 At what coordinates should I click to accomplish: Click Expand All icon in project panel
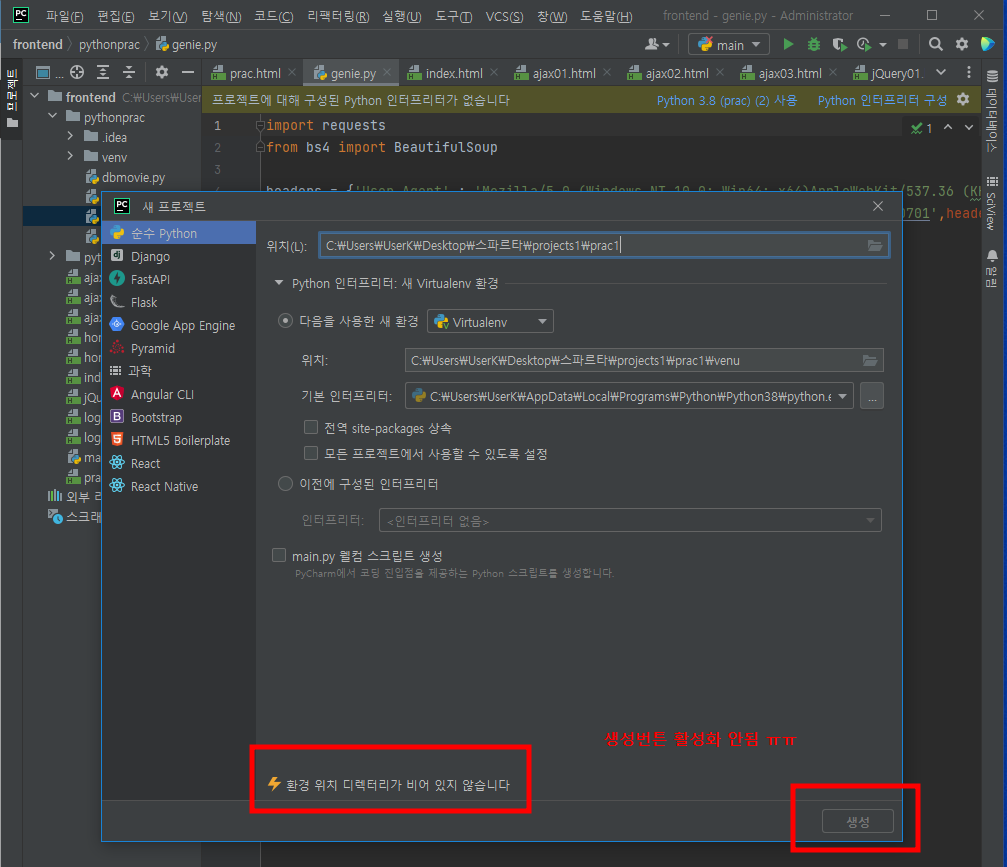click(x=103, y=73)
